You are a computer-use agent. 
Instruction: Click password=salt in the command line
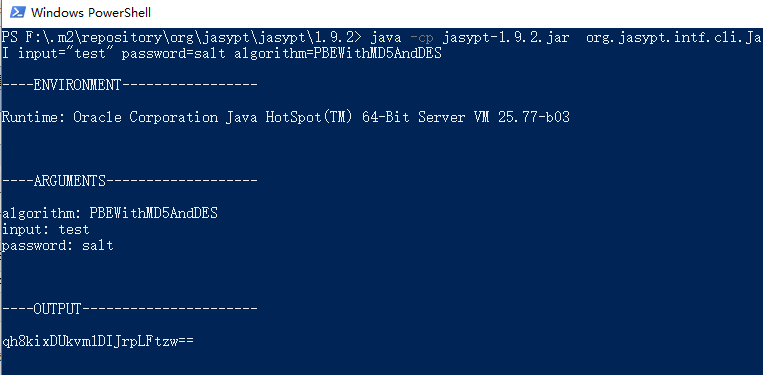[173, 54]
